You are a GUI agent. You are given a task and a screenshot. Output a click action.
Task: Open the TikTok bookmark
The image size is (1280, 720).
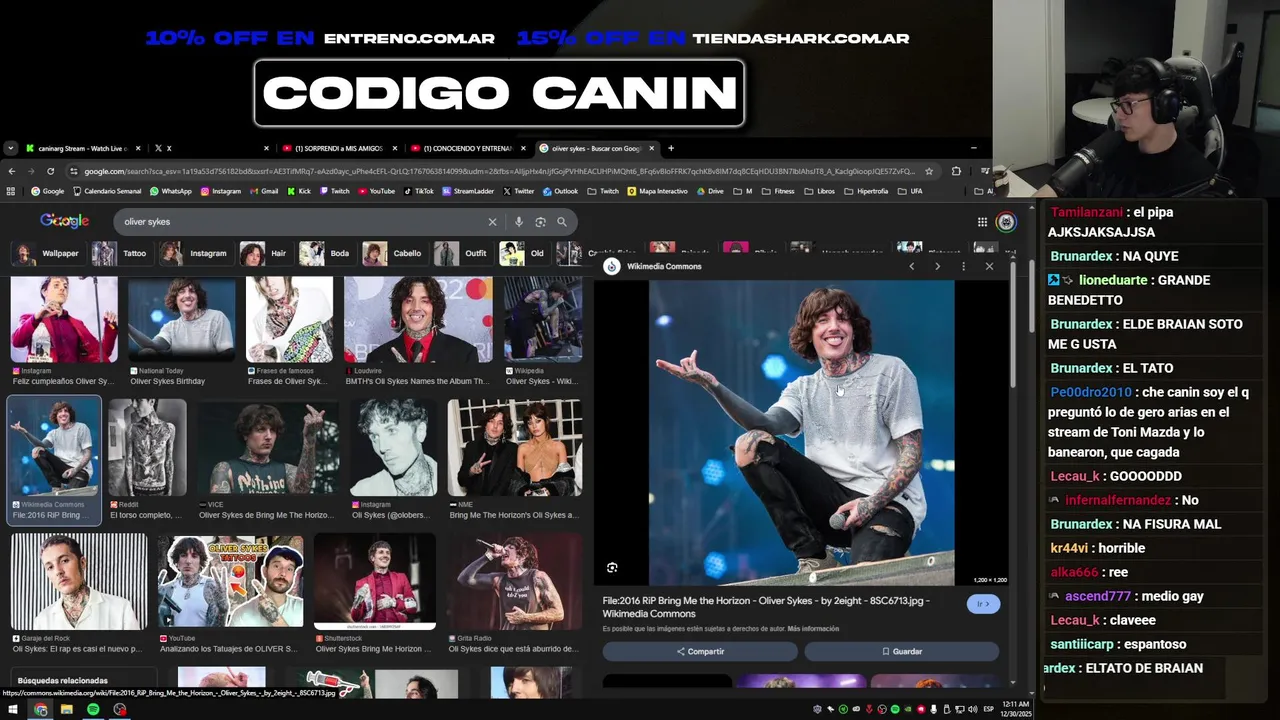pyautogui.click(x=418, y=191)
